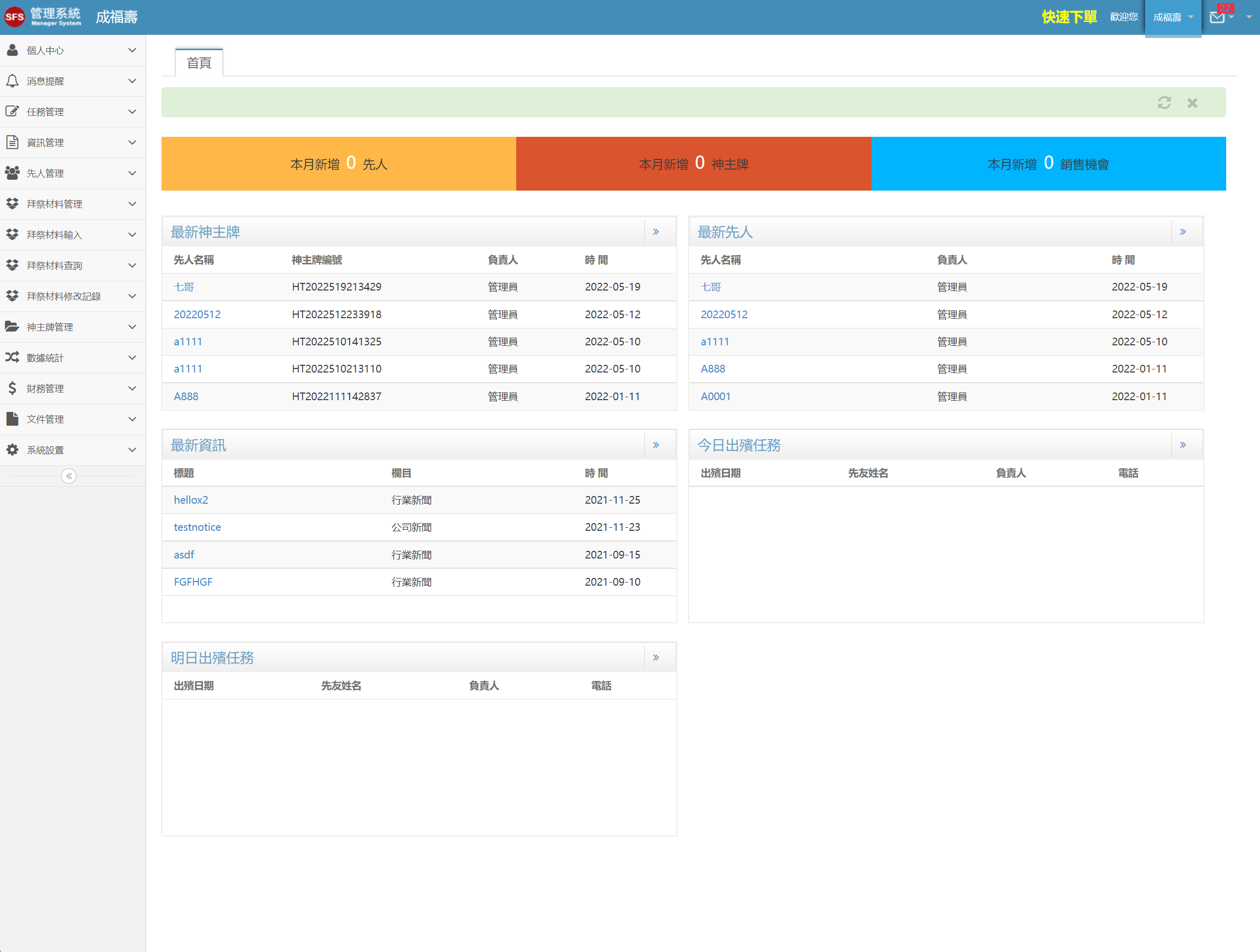Click the 消息提醒 bell icon
The image size is (1260, 952).
pos(12,81)
